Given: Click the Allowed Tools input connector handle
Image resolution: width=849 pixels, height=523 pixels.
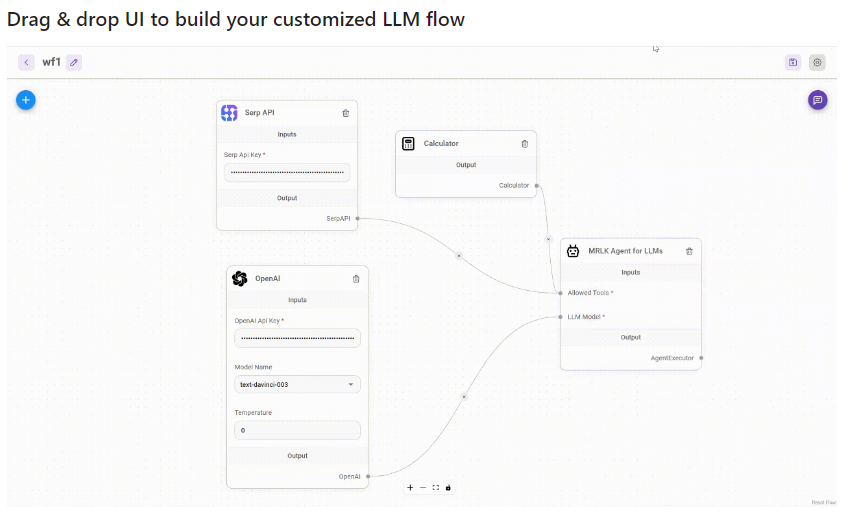Looking at the screenshot, I should (560, 293).
